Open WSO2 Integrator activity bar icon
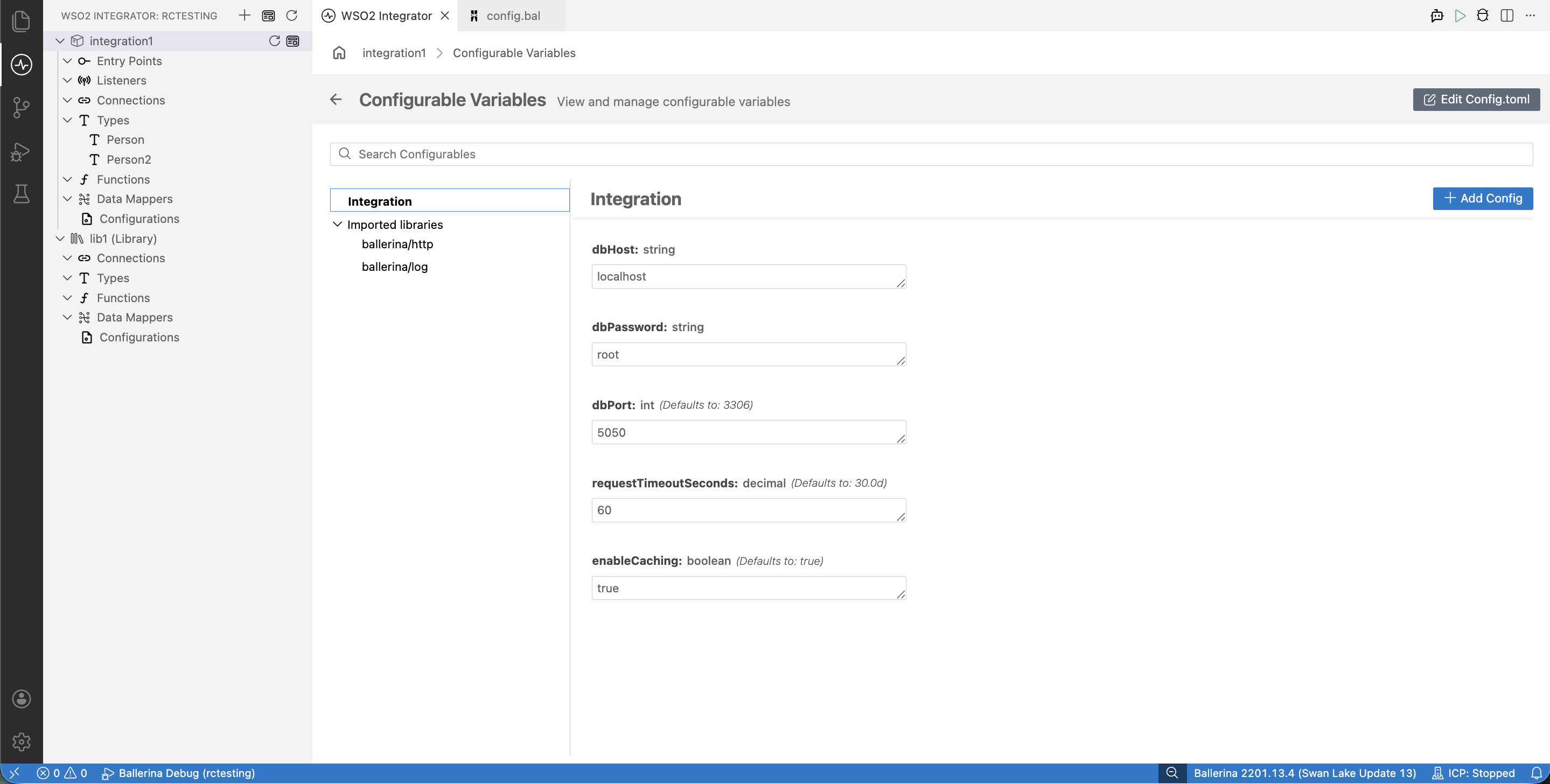 pos(21,65)
